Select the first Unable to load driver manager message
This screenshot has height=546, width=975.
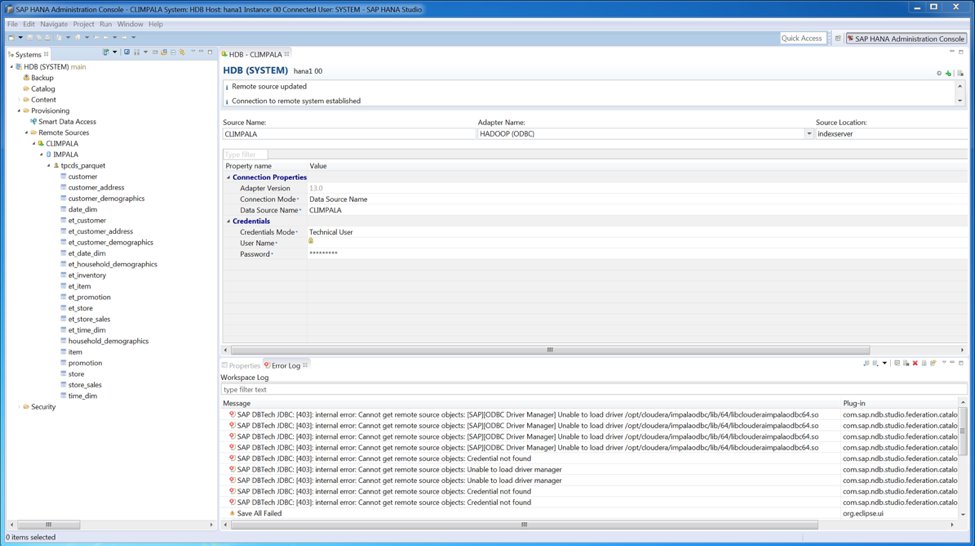point(399,470)
